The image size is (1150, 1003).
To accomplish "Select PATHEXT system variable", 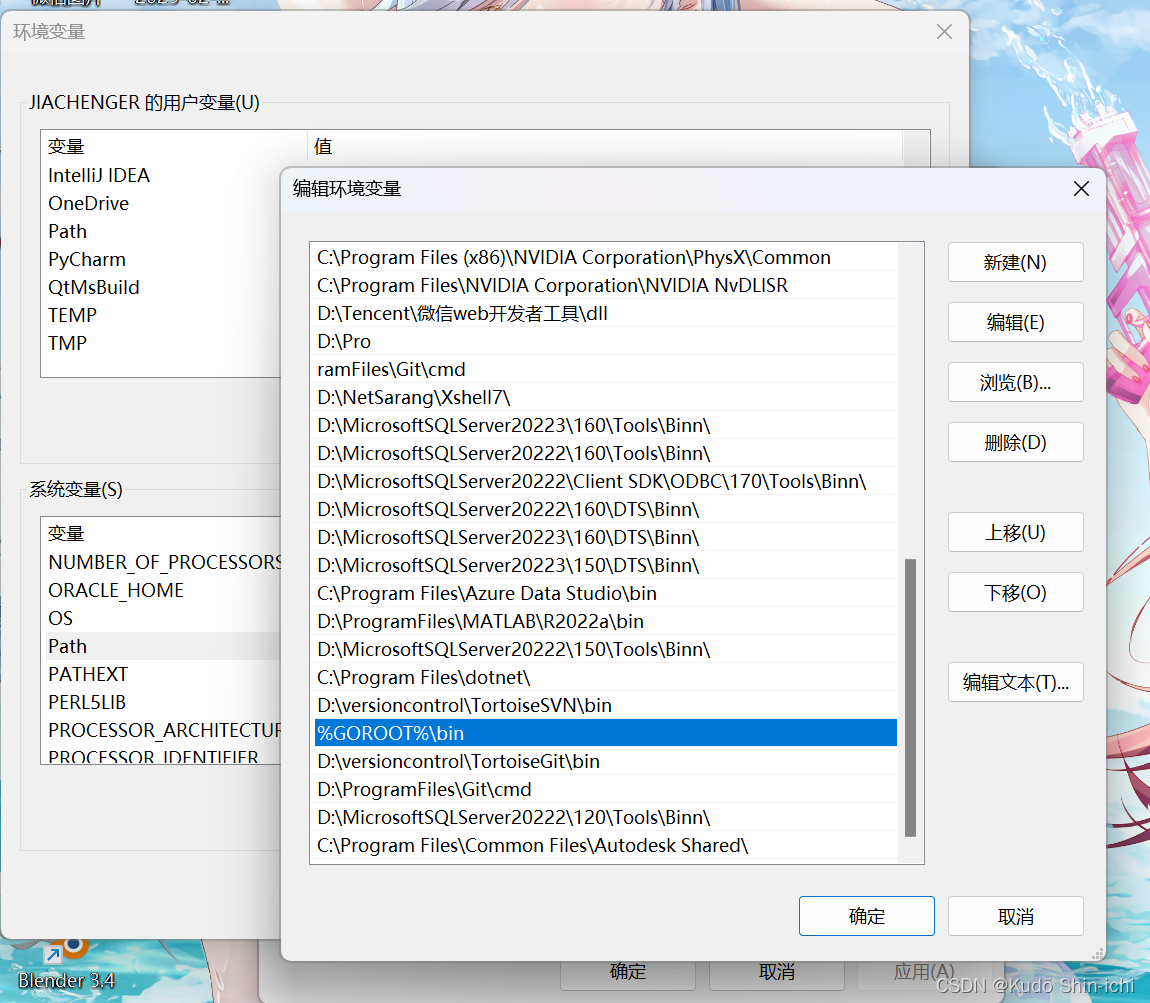I will (x=88, y=674).
